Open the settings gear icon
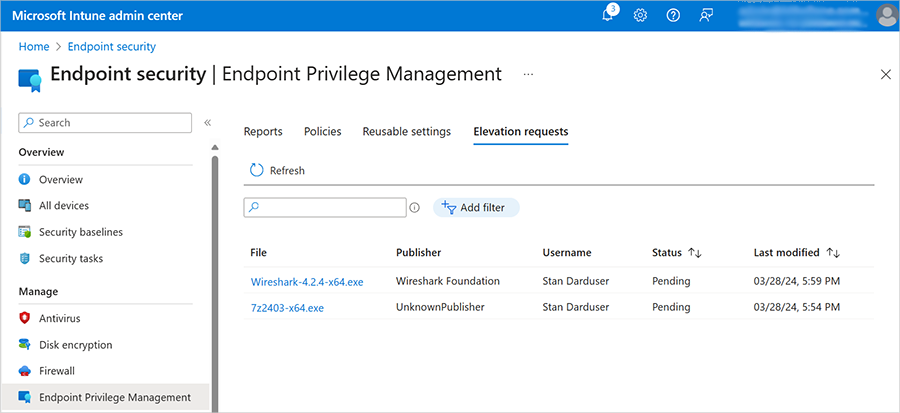900x413 pixels. pyautogui.click(x=640, y=15)
